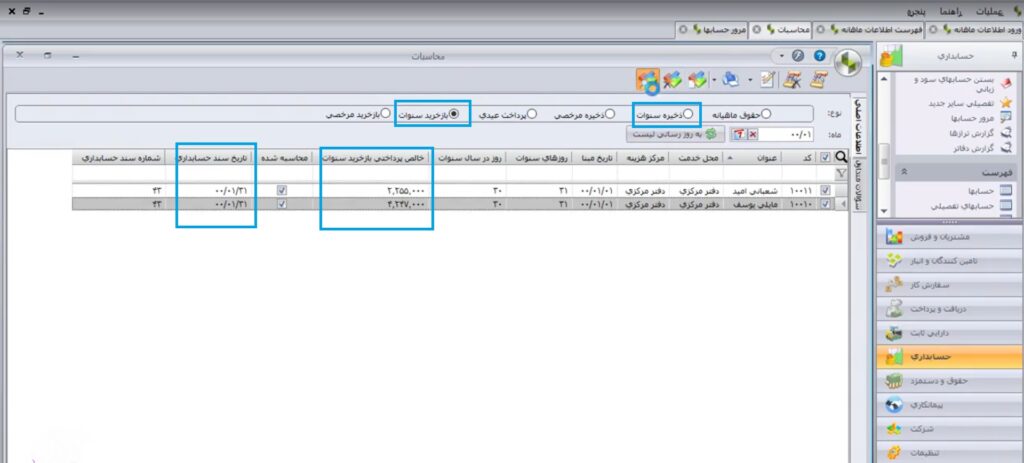Open گزارش ترازها in the side panel

coord(979,133)
